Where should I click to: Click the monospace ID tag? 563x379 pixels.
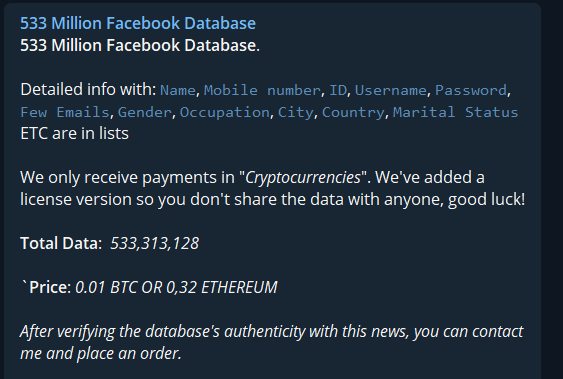(338, 90)
